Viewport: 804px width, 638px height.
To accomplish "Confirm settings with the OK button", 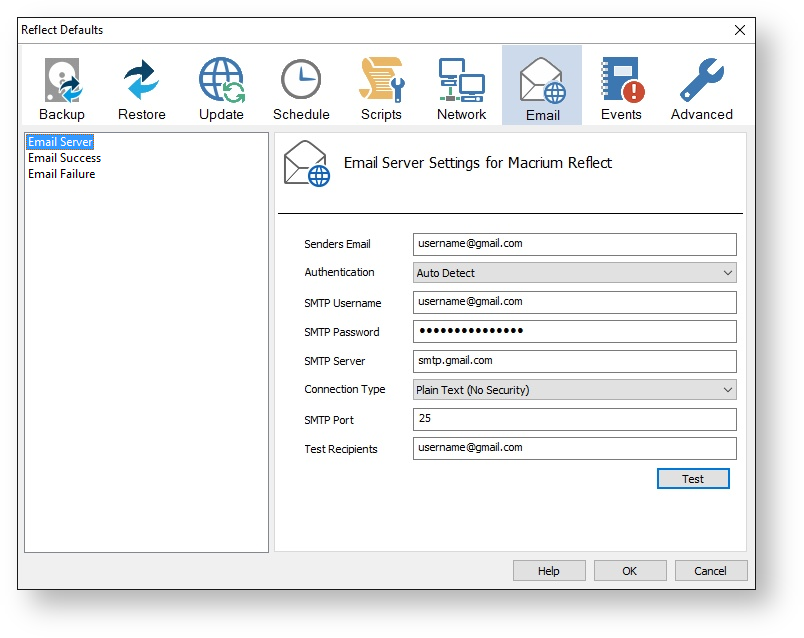I will click(630, 571).
